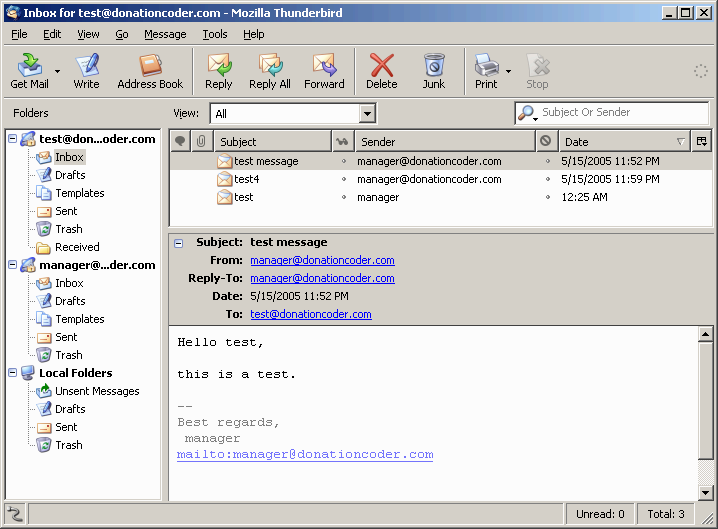The image size is (718, 529).
Task: Toggle read status dot for 'test4' message
Action: pyautogui.click(x=343, y=179)
